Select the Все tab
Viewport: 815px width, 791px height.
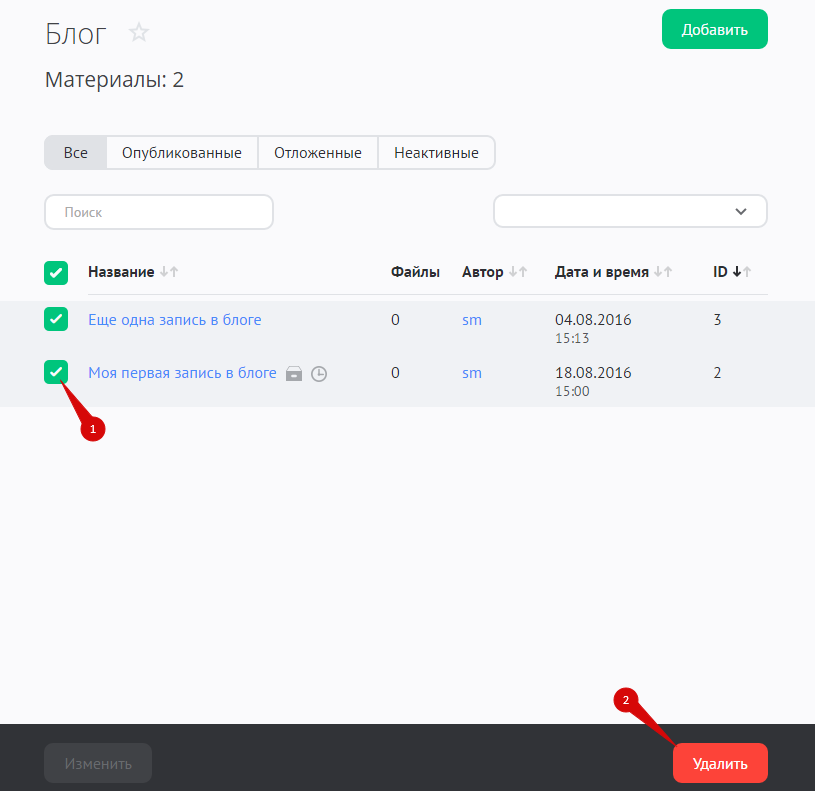click(x=76, y=153)
